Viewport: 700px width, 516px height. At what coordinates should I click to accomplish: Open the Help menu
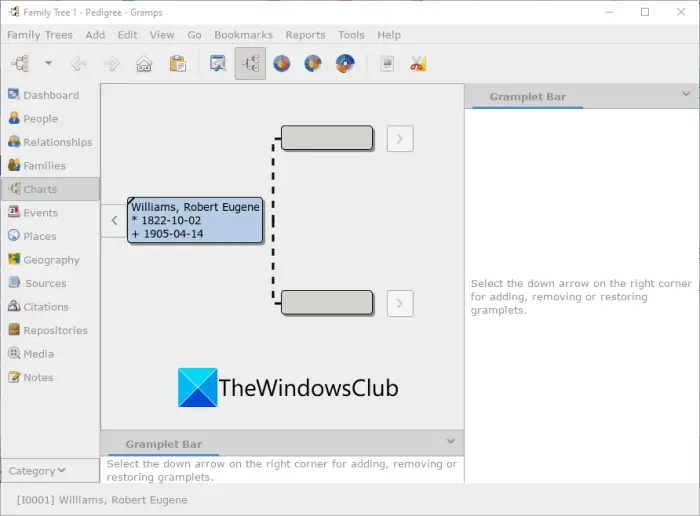[x=389, y=35]
